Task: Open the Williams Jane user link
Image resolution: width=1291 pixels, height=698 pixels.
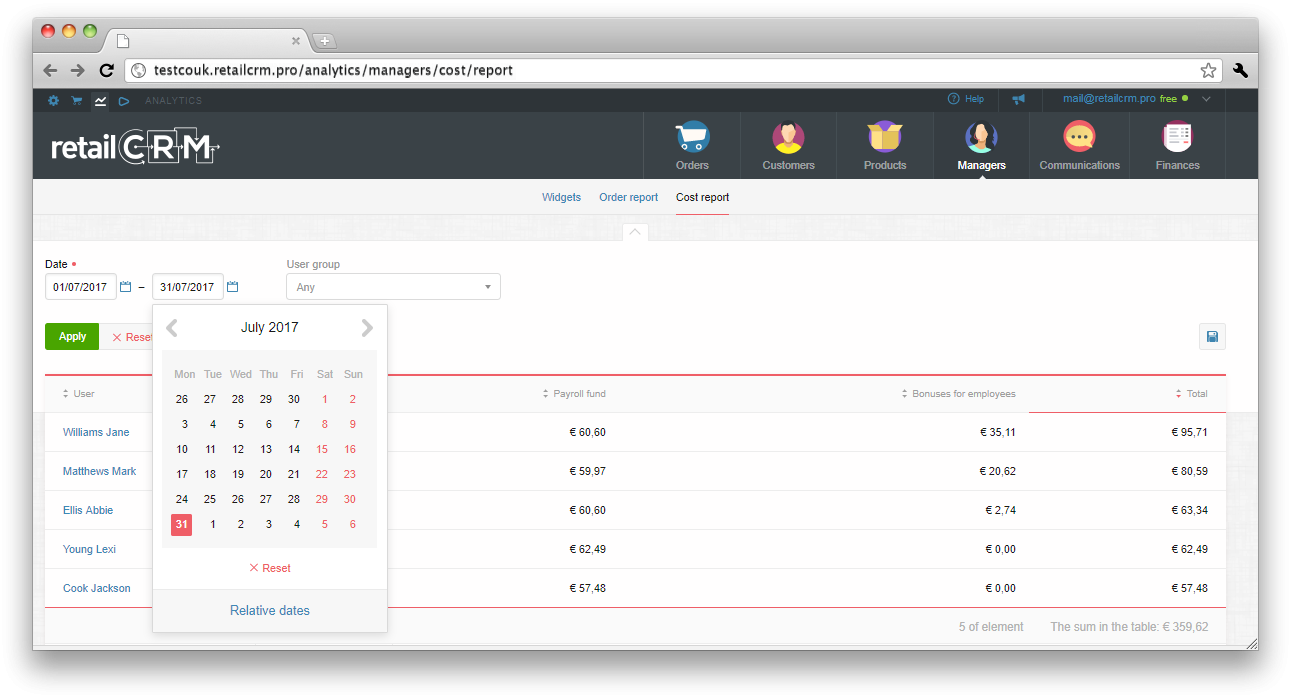Action: pyautogui.click(x=96, y=432)
